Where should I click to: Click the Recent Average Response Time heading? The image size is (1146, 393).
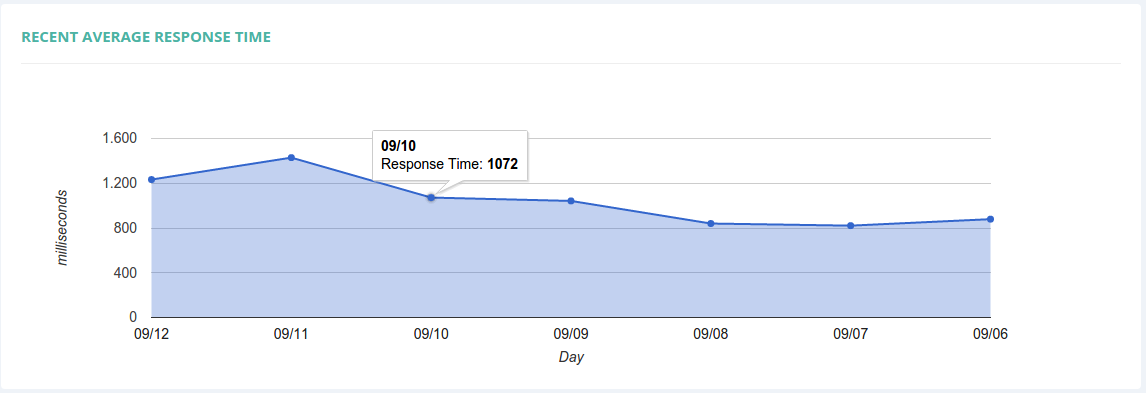146,37
